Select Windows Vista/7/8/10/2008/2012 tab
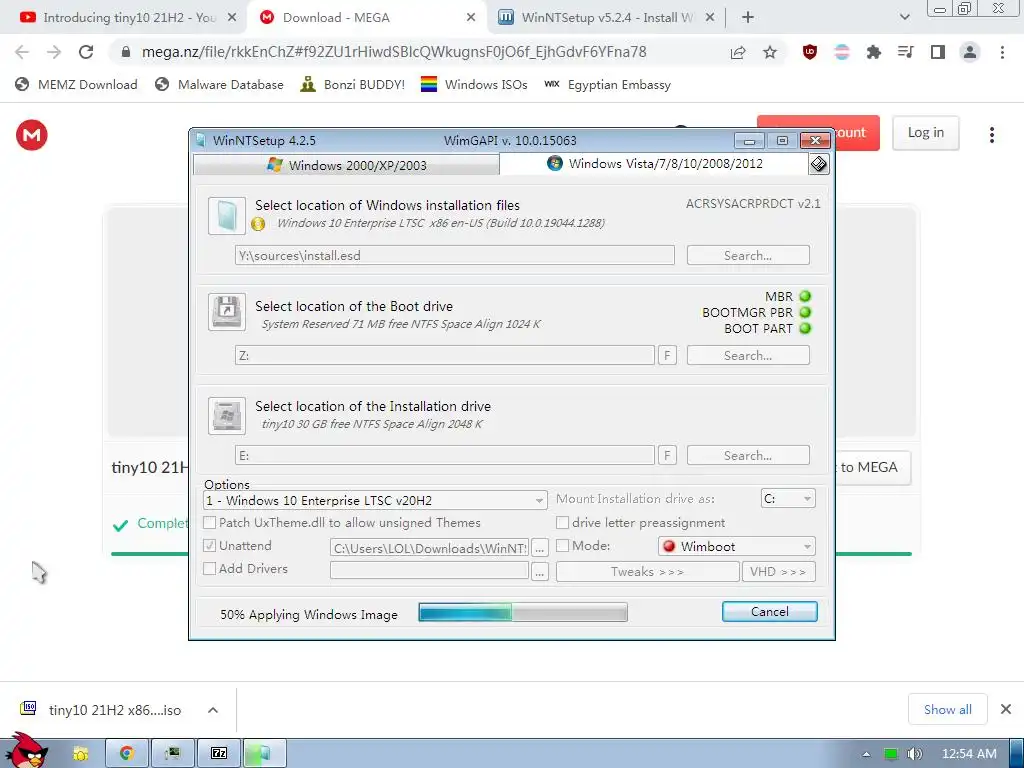 coord(654,163)
